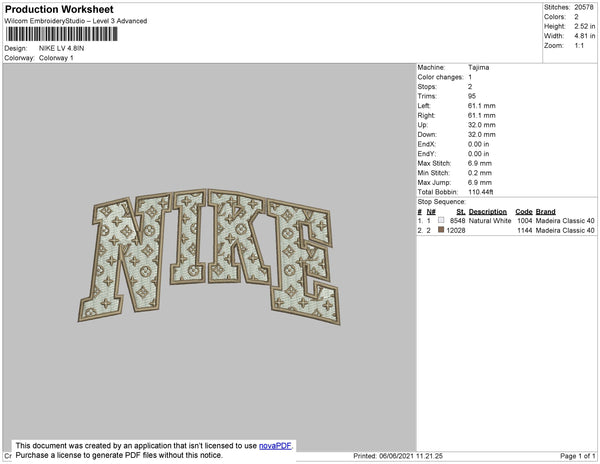Select the 'Printed: 06/06/2021' timestamp

pyautogui.click(x=398, y=456)
